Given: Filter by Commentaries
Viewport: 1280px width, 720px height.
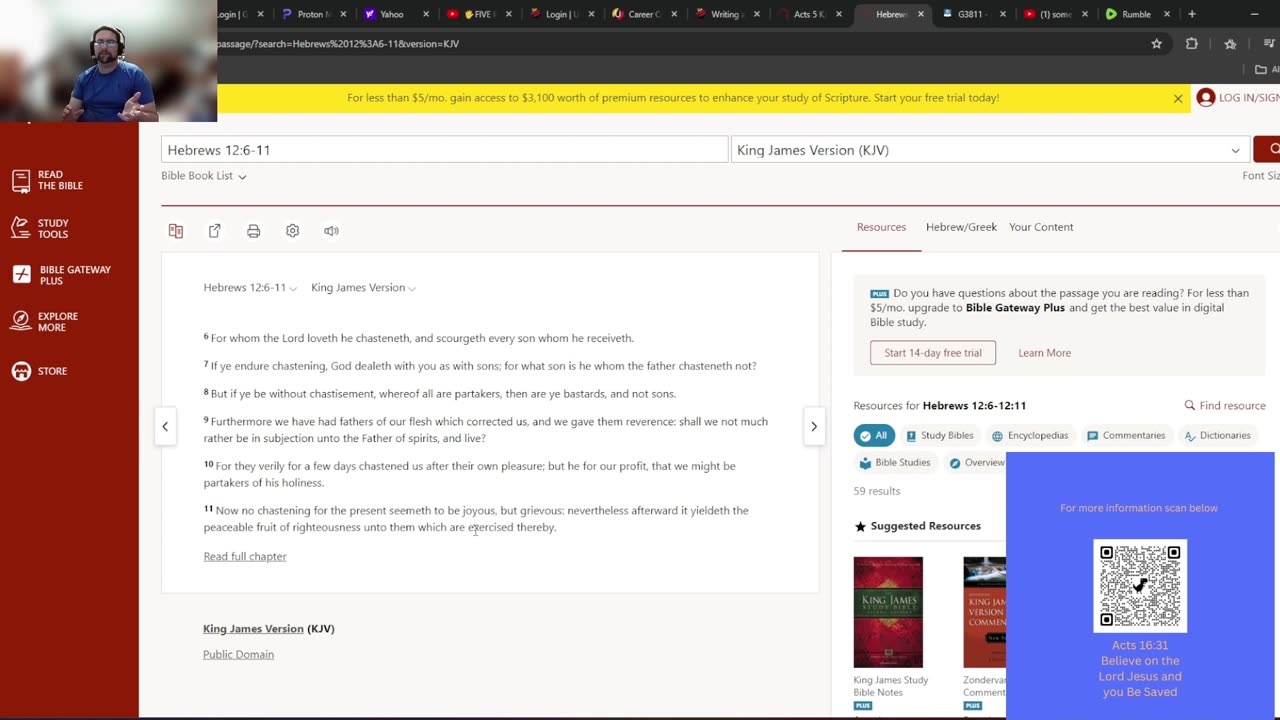Looking at the screenshot, I should pyautogui.click(x=1125, y=436).
